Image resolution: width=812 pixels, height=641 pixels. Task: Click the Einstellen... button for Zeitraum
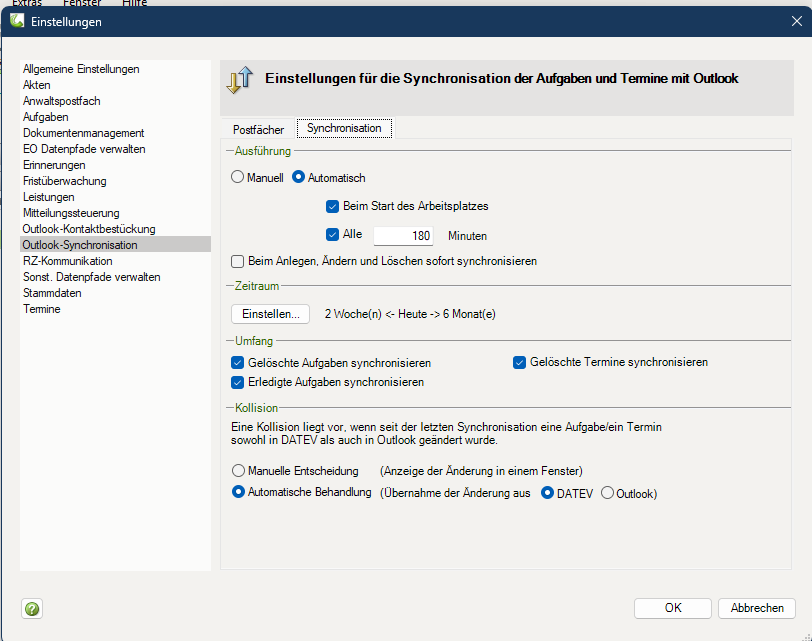(x=270, y=314)
